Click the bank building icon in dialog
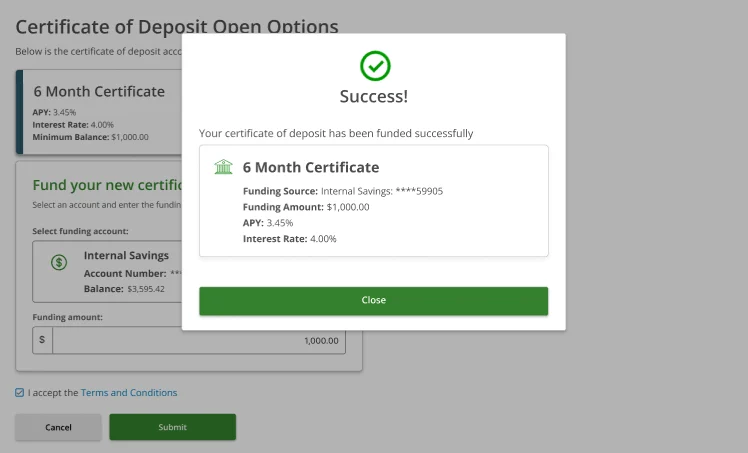Viewport: 748px width, 453px height. pyautogui.click(x=223, y=167)
